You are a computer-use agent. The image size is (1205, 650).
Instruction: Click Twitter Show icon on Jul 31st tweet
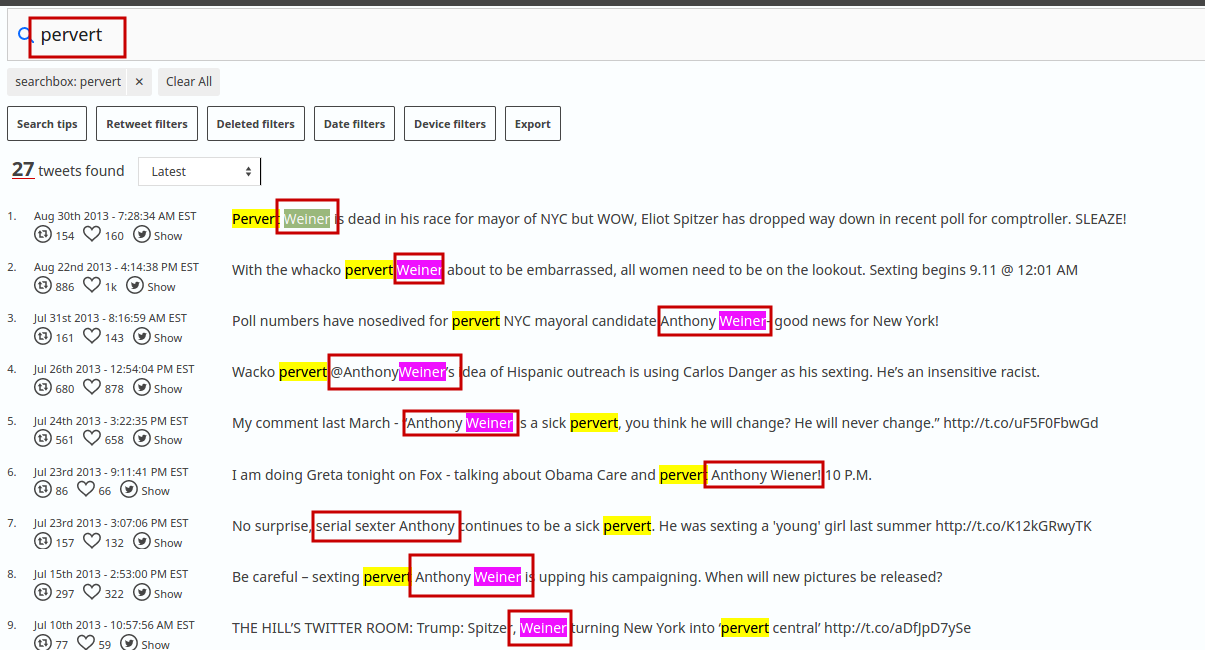142,336
